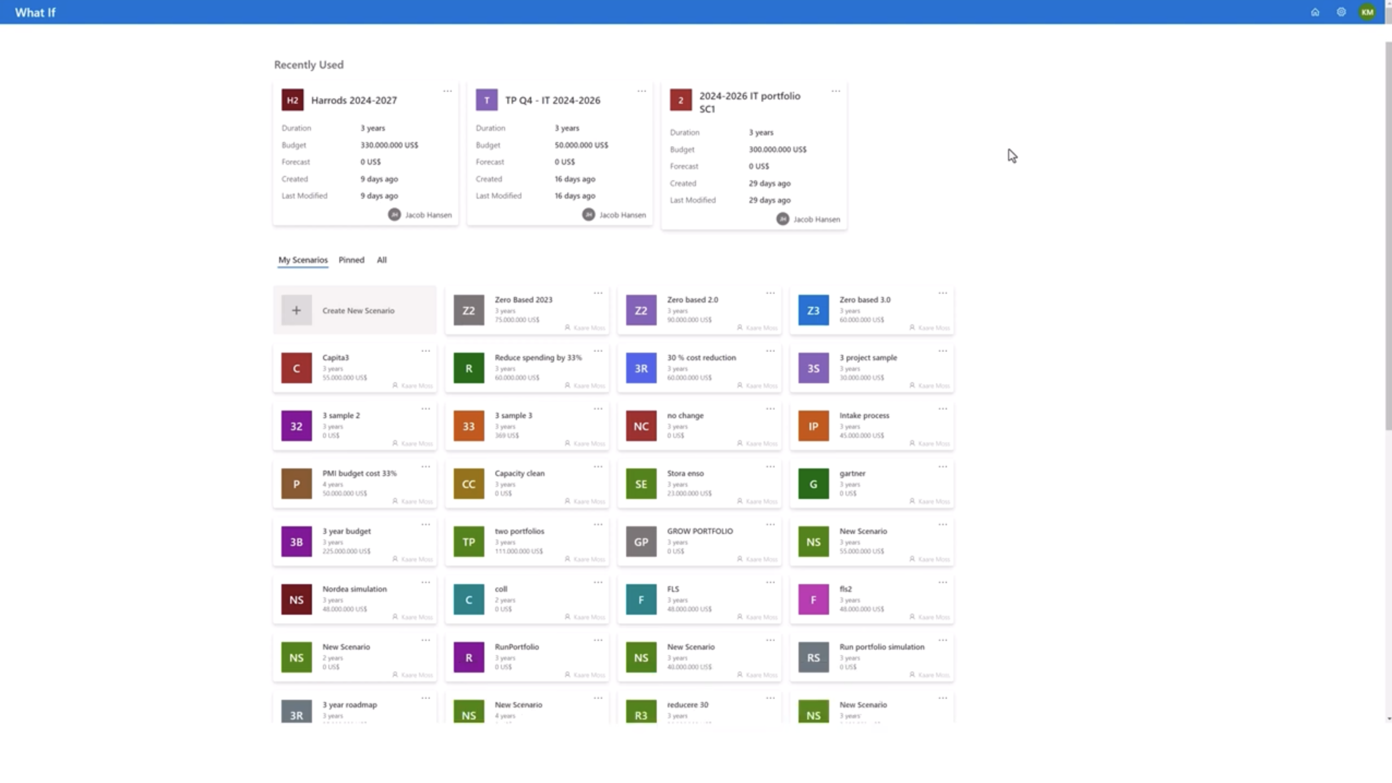Open the Zero based 3.0 Z3 tile icon
The width and height of the screenshot is (1392, 783).
tap(813, 311)
